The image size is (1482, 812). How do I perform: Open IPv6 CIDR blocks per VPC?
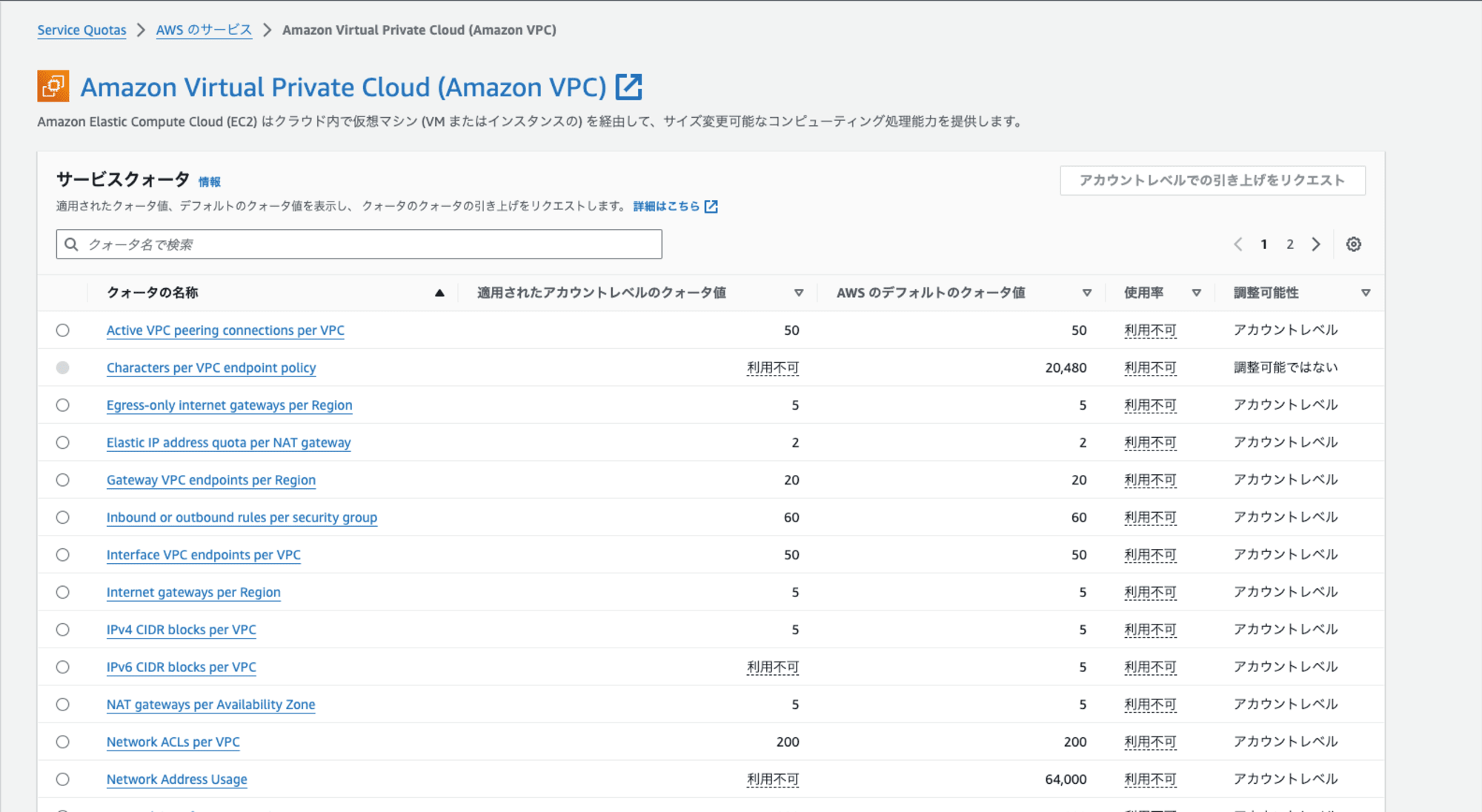click(181, 667)
